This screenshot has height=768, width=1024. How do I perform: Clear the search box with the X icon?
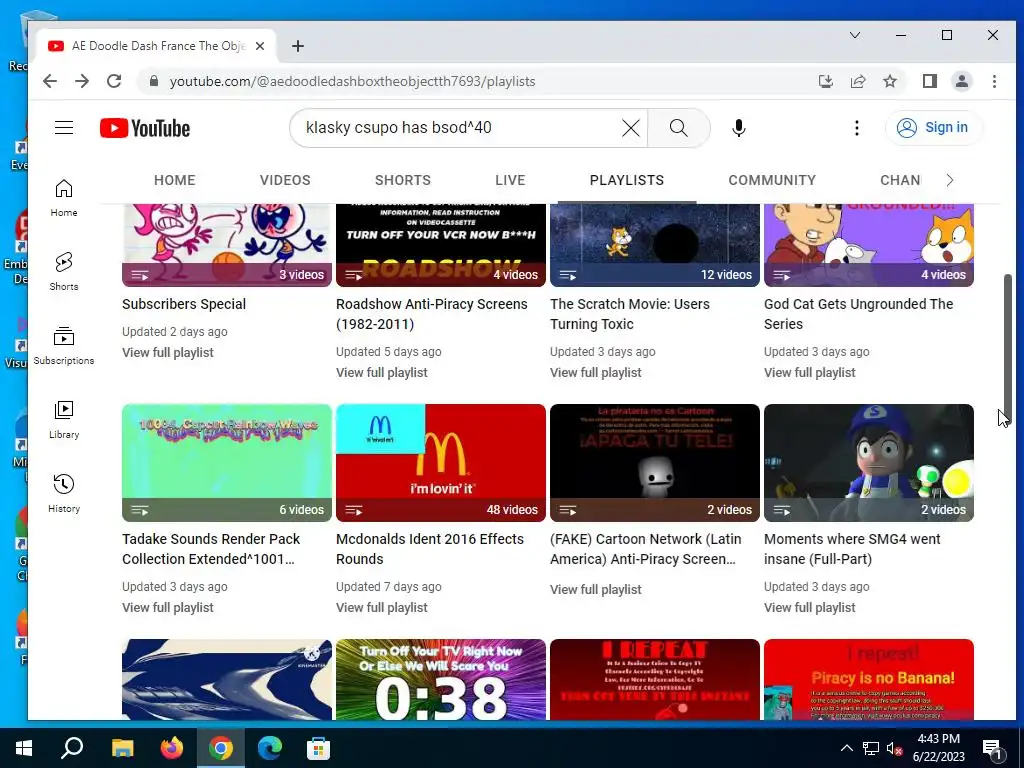tap(630, 128)
